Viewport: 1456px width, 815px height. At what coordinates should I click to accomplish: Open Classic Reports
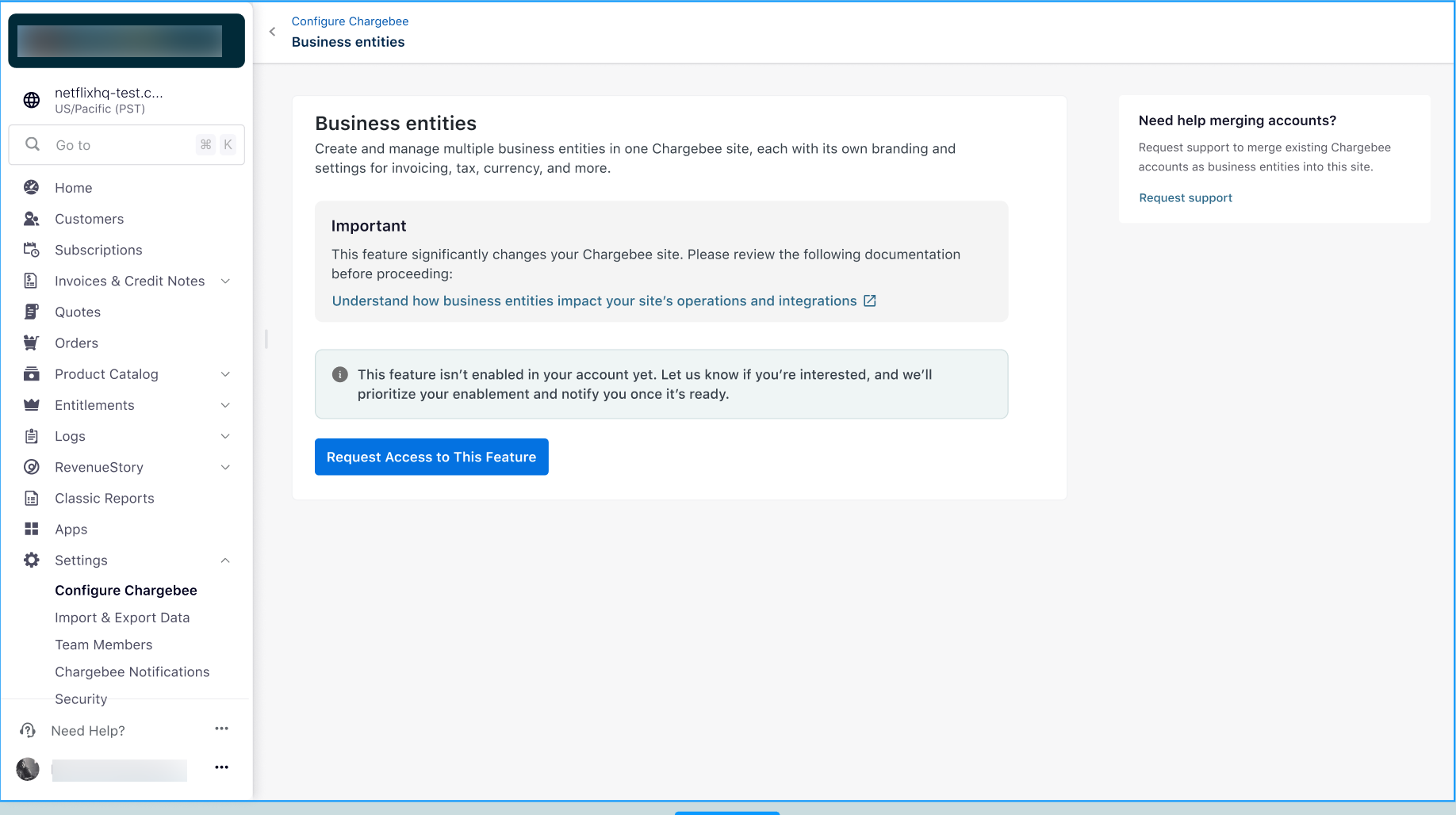point(105,498)
